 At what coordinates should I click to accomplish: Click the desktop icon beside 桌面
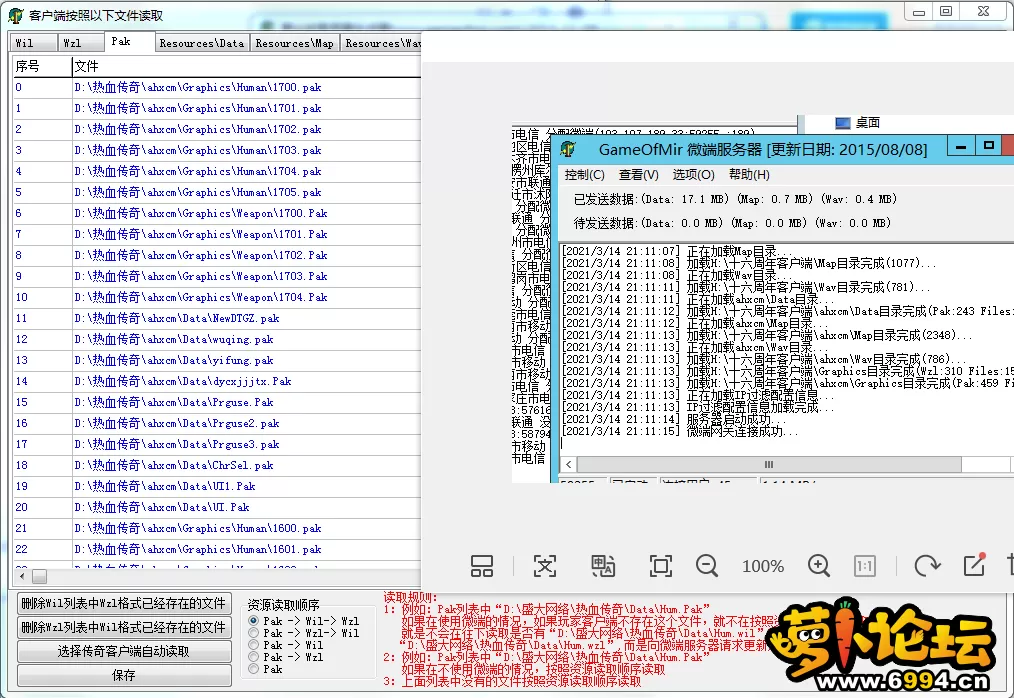[842, 123]
